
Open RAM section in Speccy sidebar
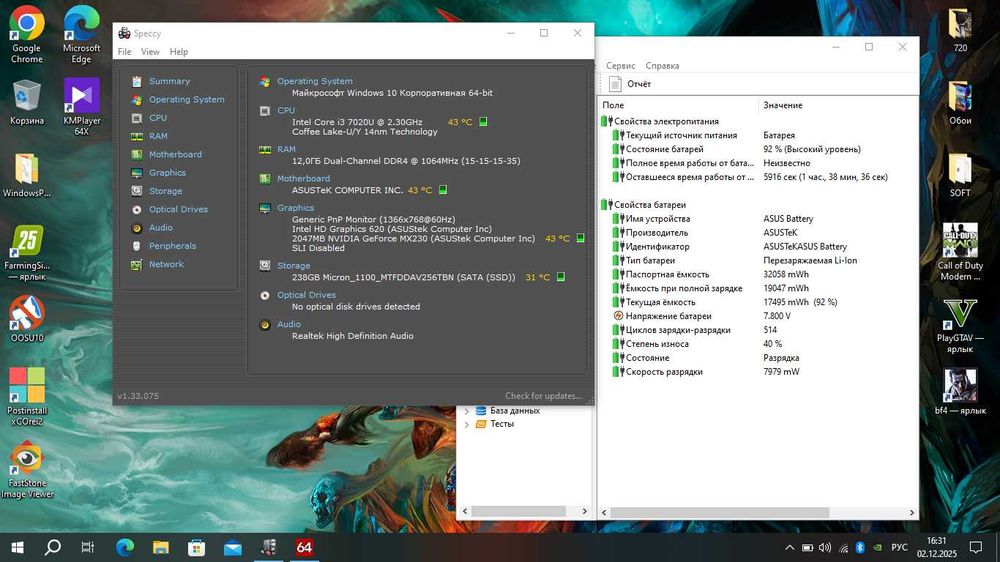(x=158, y=136)
